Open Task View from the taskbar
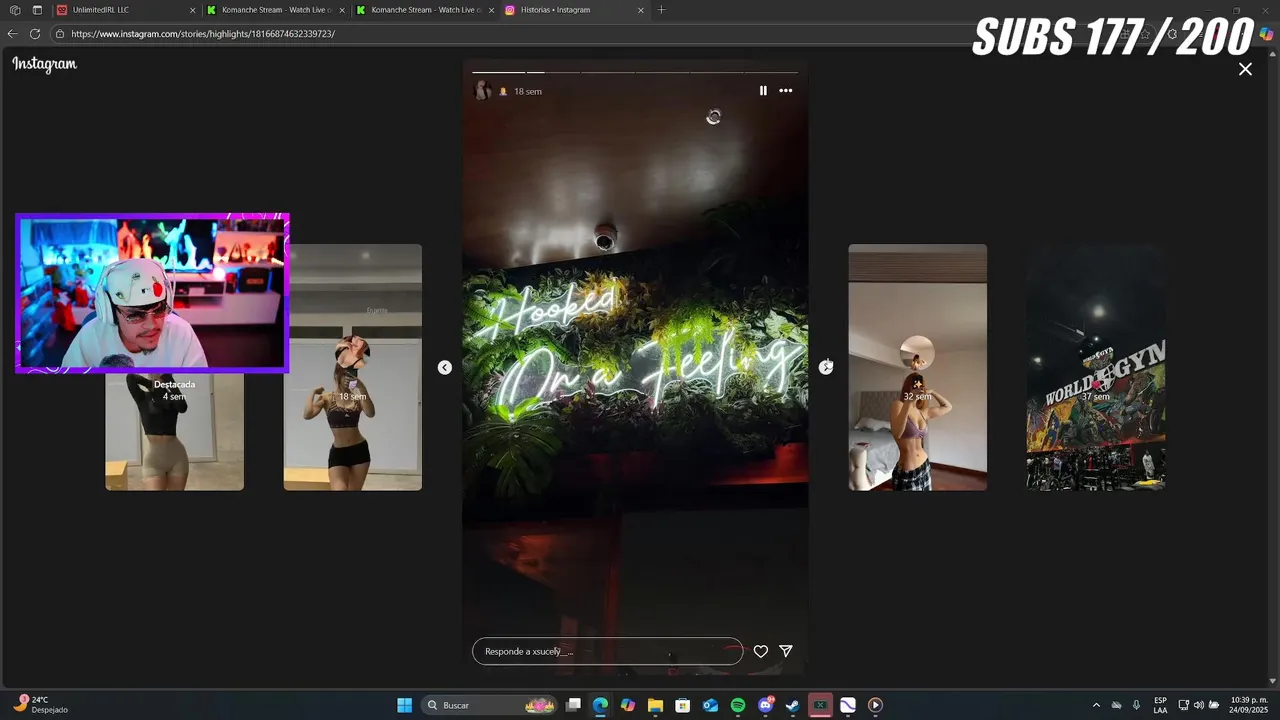 pos(573,705)
